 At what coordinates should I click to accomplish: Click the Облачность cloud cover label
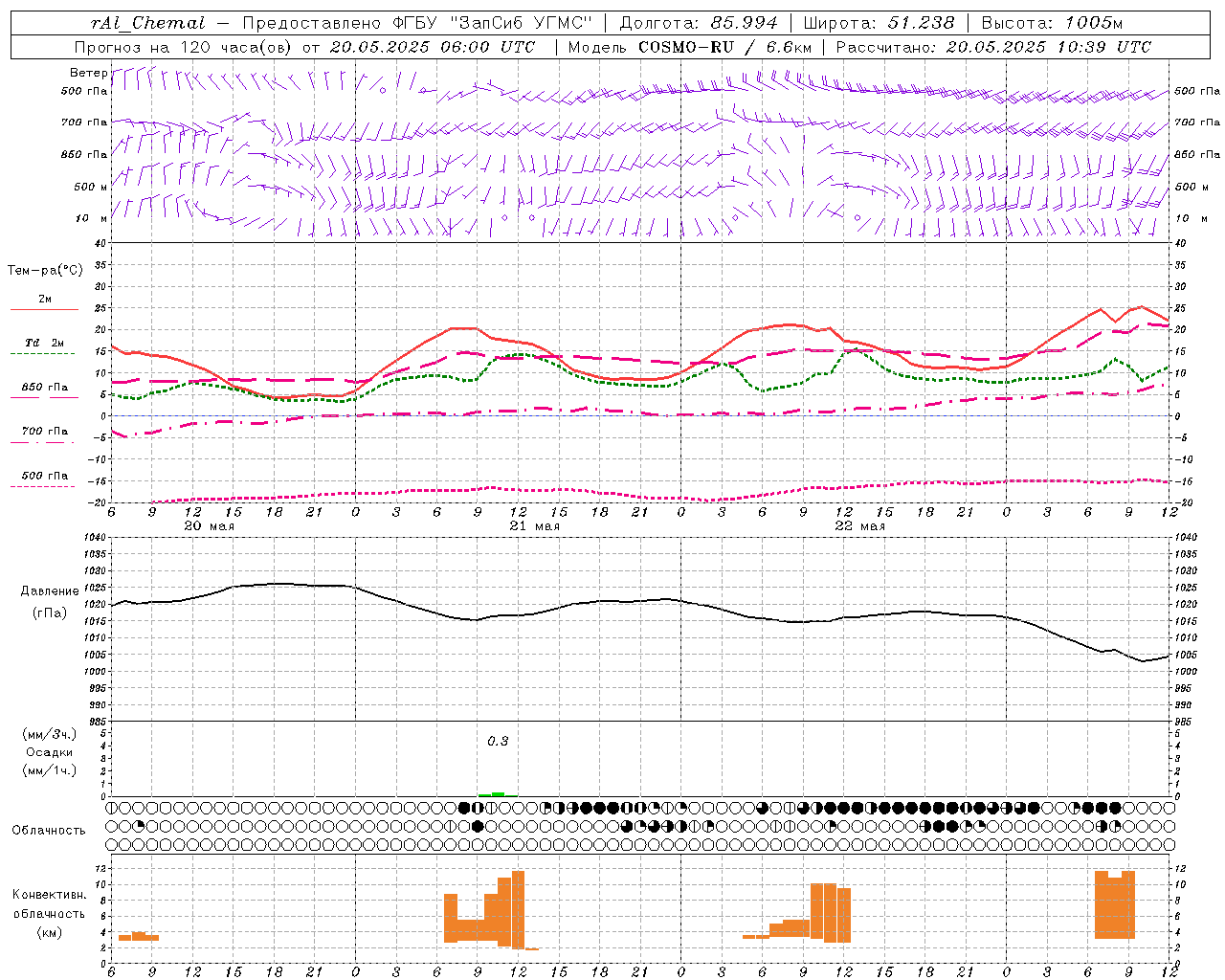point(49,831)
